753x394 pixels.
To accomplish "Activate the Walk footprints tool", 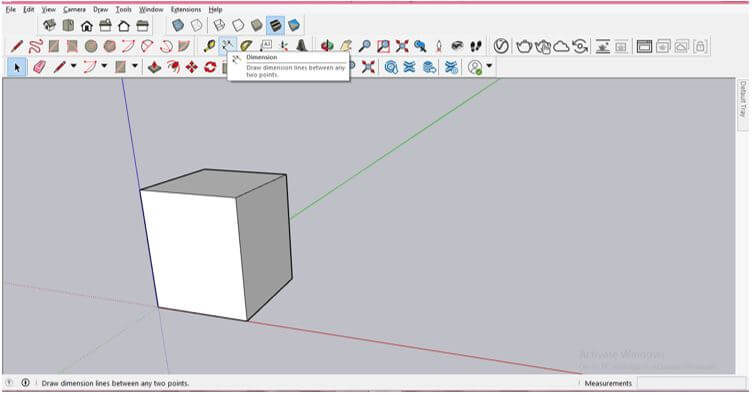I will (476, 46).
